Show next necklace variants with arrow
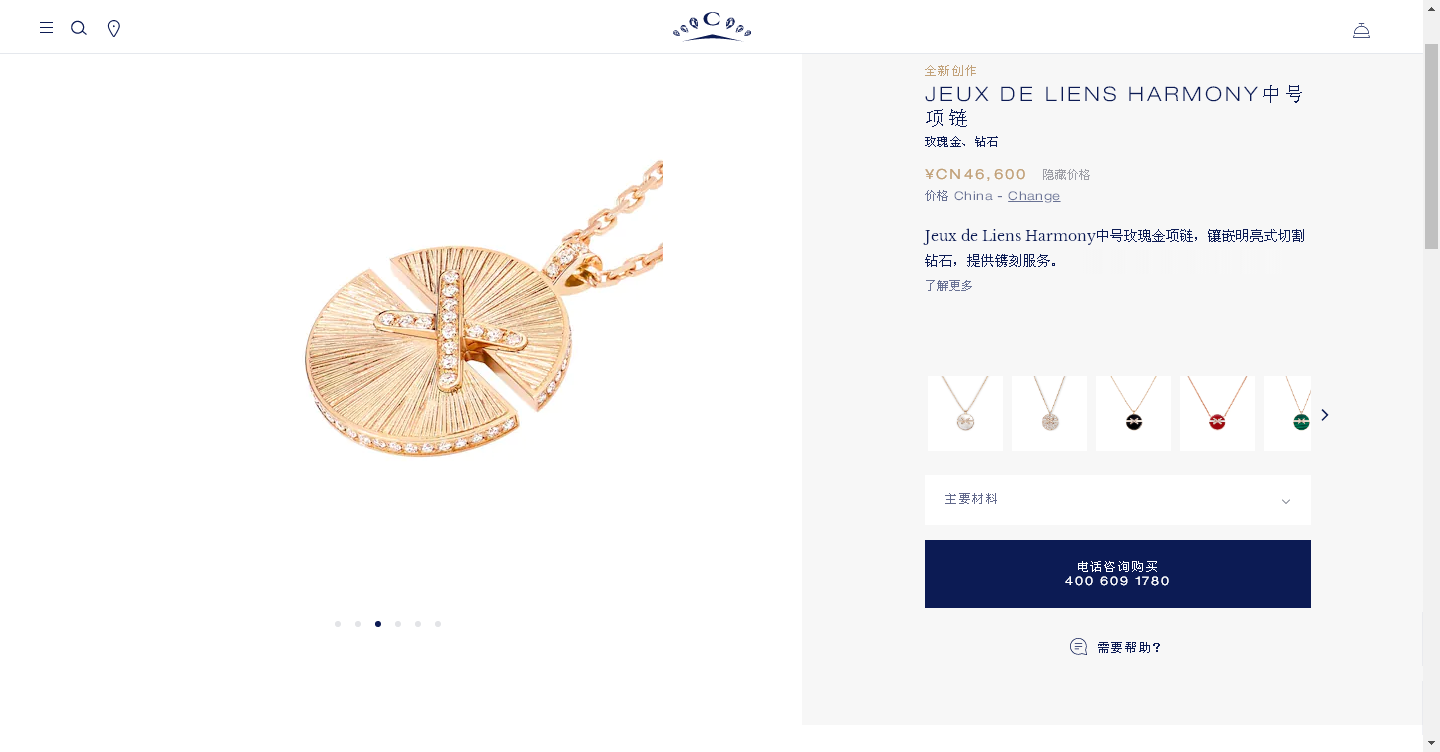Viewport: 1440px width, 752px height. [x=1325, y=414]
